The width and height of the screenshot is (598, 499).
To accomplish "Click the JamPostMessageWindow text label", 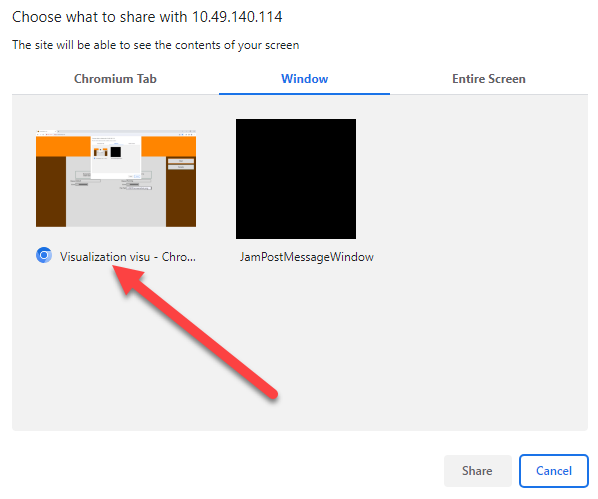I will click(x=307, y=257).
